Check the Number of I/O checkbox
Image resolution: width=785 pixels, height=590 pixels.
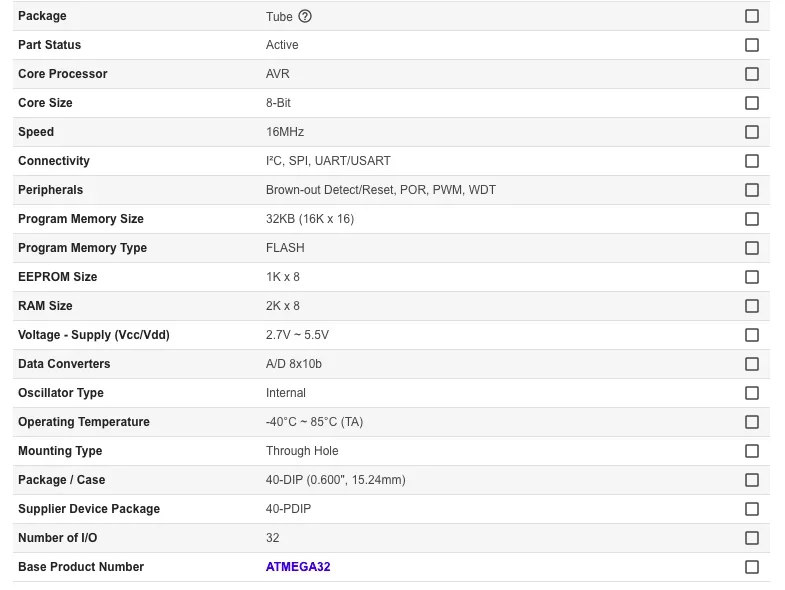pos(752,538)
